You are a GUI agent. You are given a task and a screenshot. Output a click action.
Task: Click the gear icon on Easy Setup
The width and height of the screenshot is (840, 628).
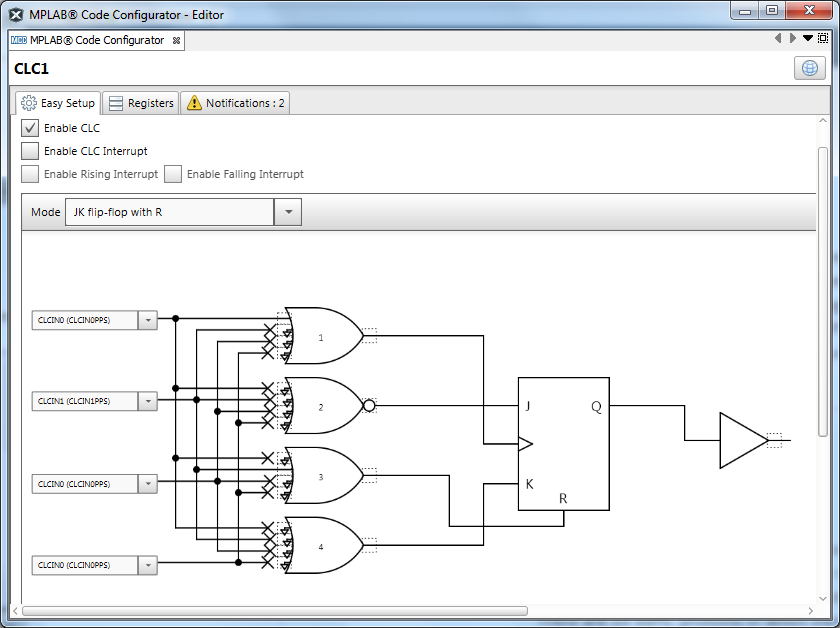click(29, 103)
